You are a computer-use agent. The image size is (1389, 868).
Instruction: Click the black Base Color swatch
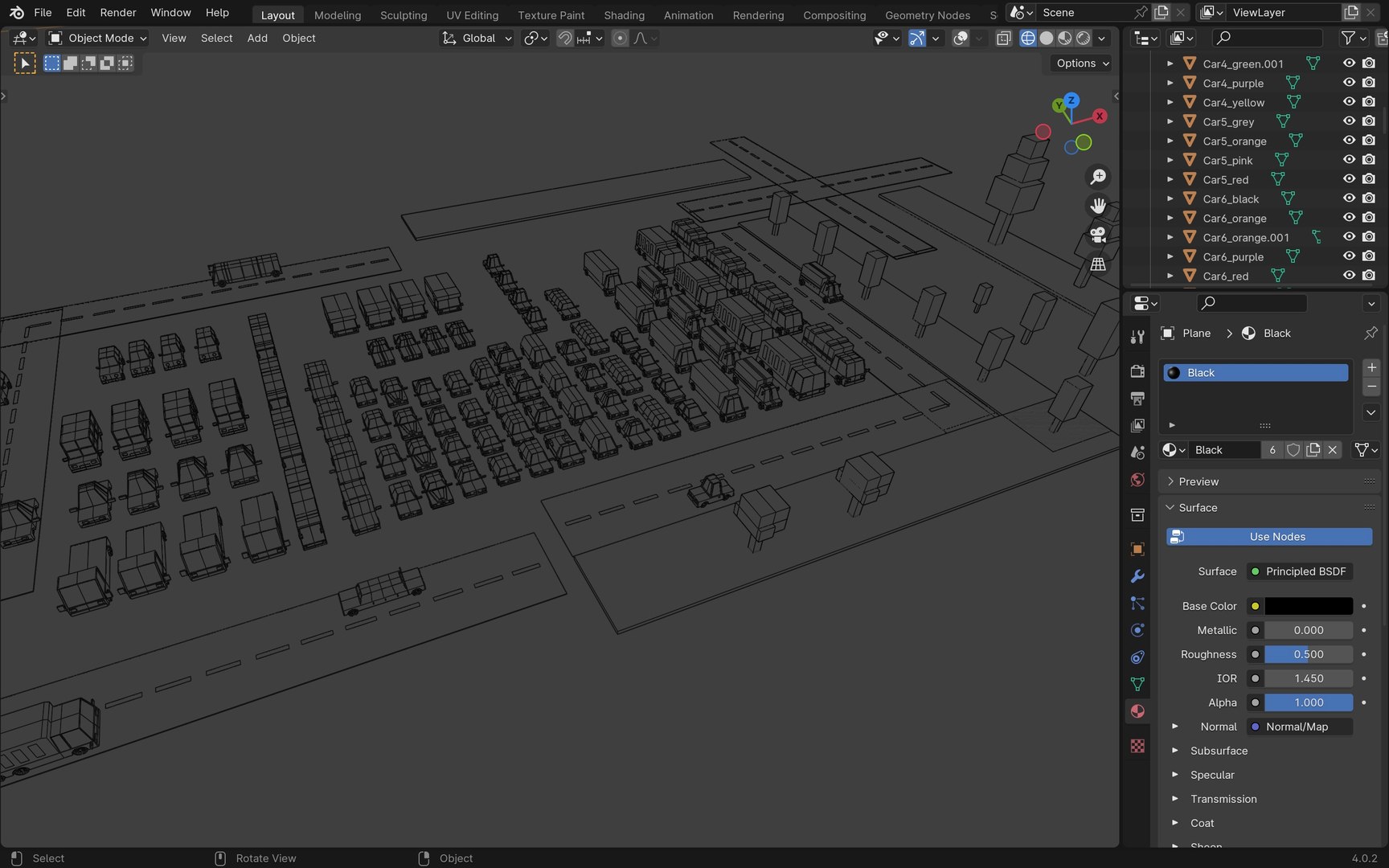(x=1309, y=606)
